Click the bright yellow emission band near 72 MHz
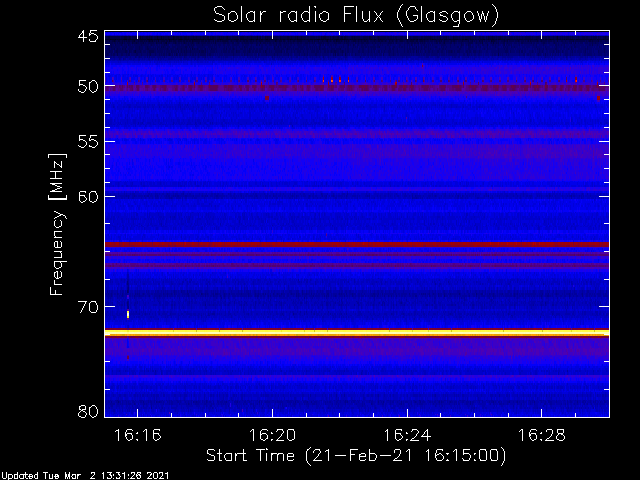 coord(357,333)
